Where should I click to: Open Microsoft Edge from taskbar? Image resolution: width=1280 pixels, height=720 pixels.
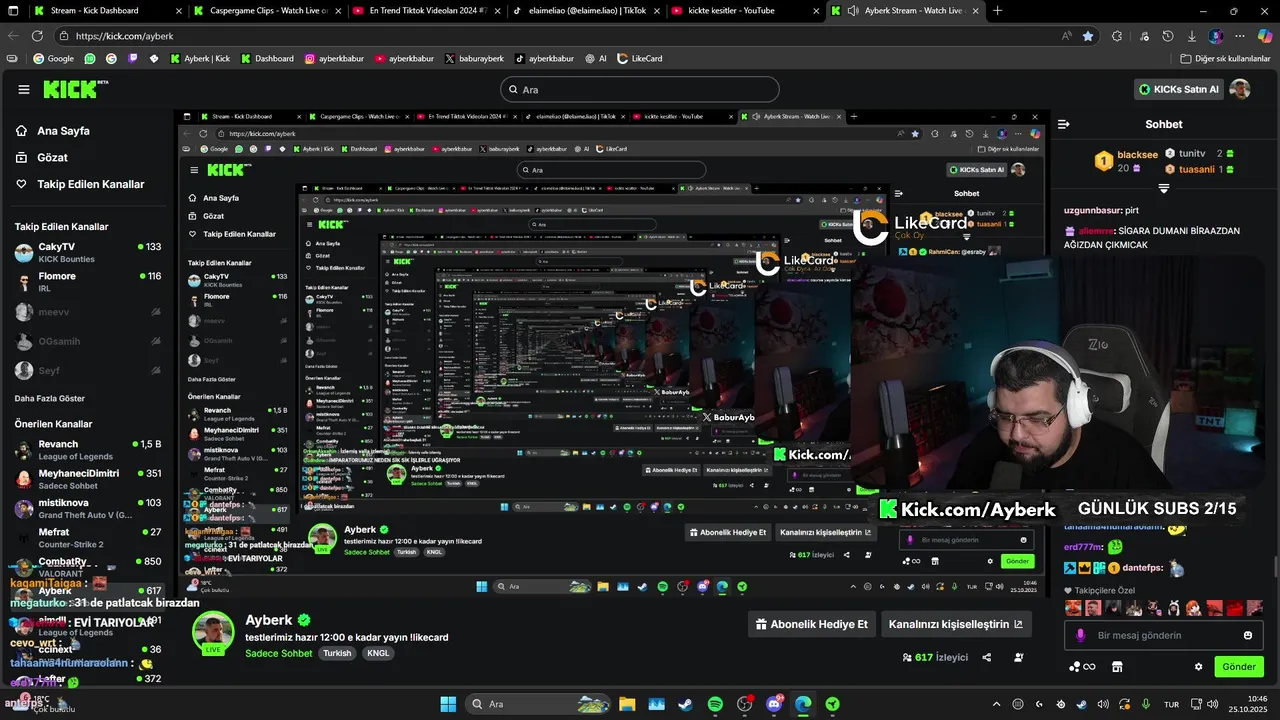803,704
